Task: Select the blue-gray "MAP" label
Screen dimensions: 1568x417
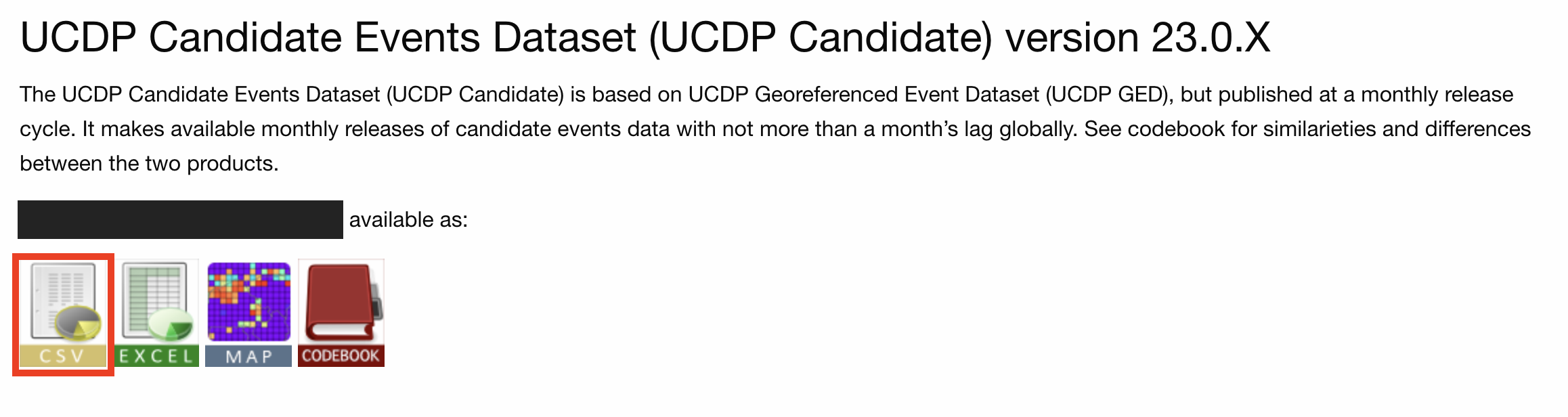Action: [x=248, y=356]
